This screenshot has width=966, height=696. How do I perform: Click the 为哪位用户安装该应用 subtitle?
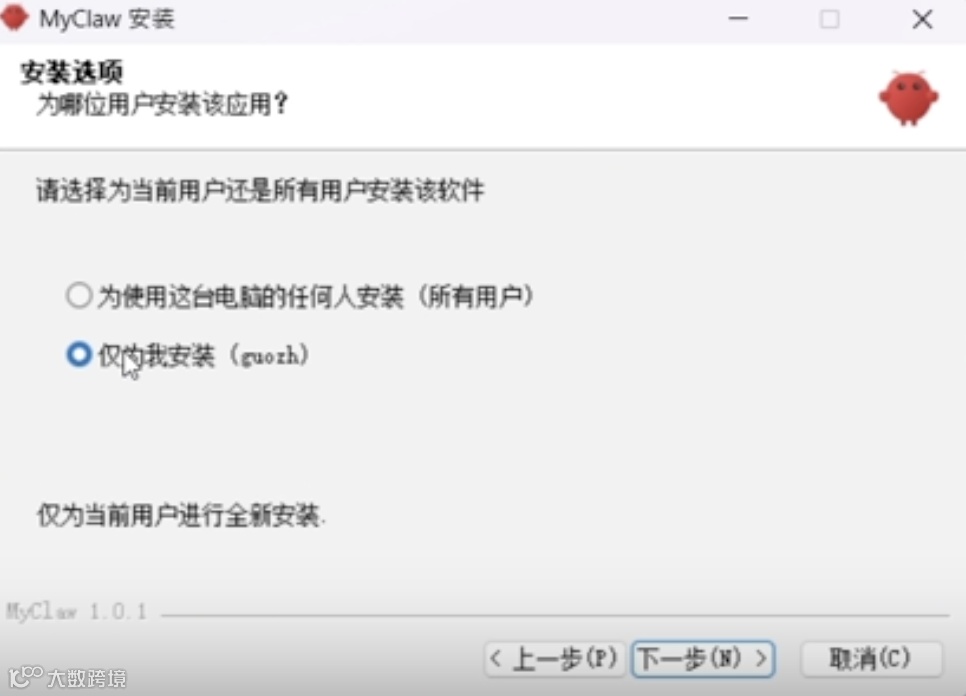pos(162,104)
